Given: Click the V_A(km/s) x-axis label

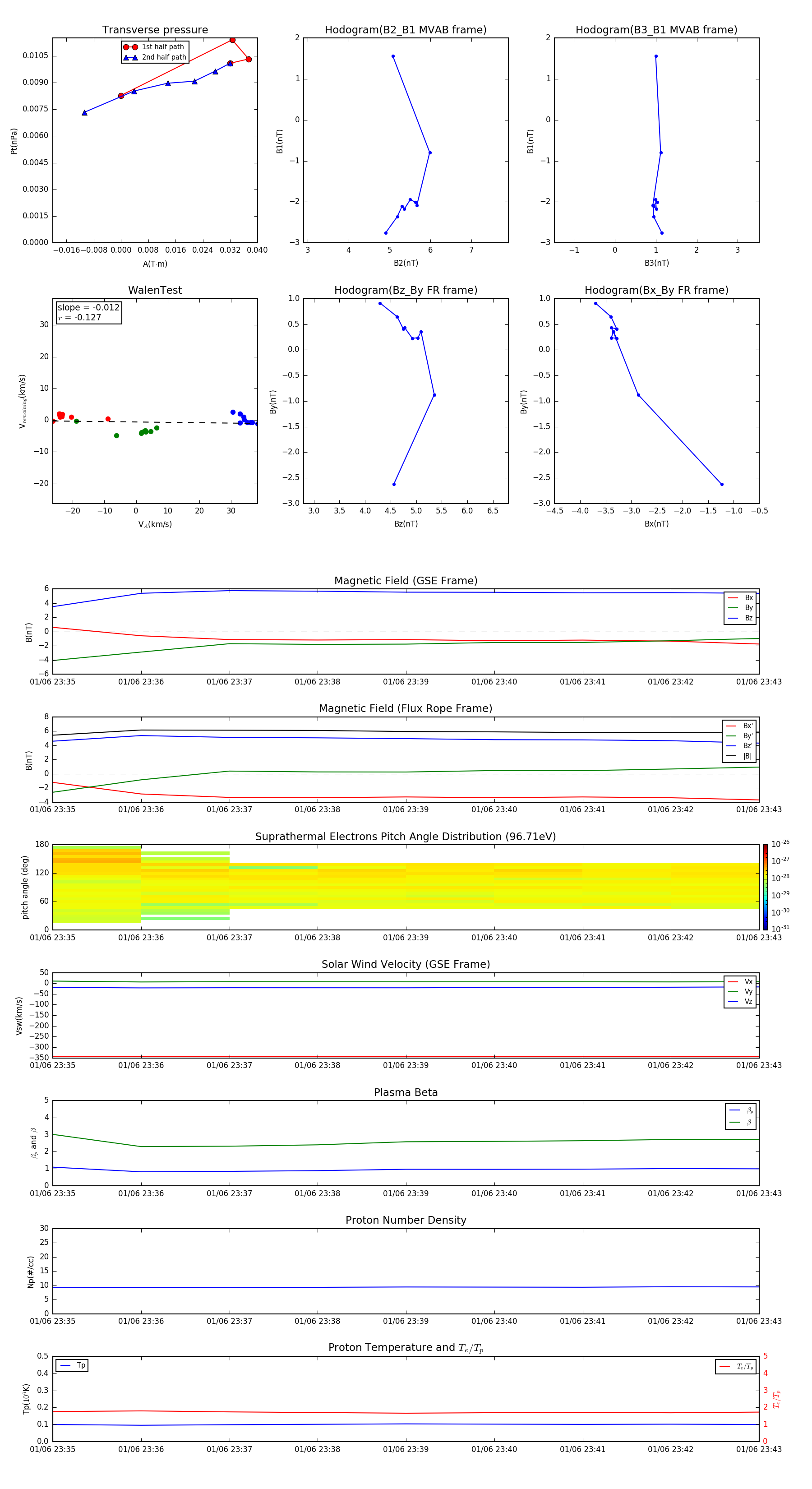Looking at the screenshot, I should 155,524.
